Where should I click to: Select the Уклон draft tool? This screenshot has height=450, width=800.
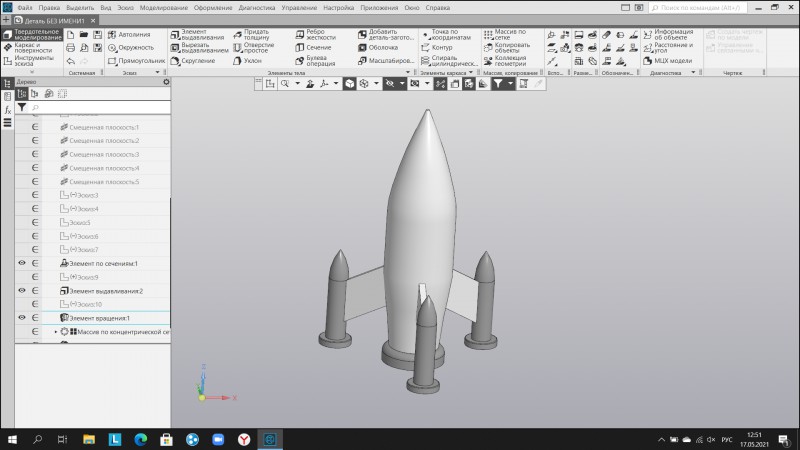pyautogui.click(x=247, y=61)
